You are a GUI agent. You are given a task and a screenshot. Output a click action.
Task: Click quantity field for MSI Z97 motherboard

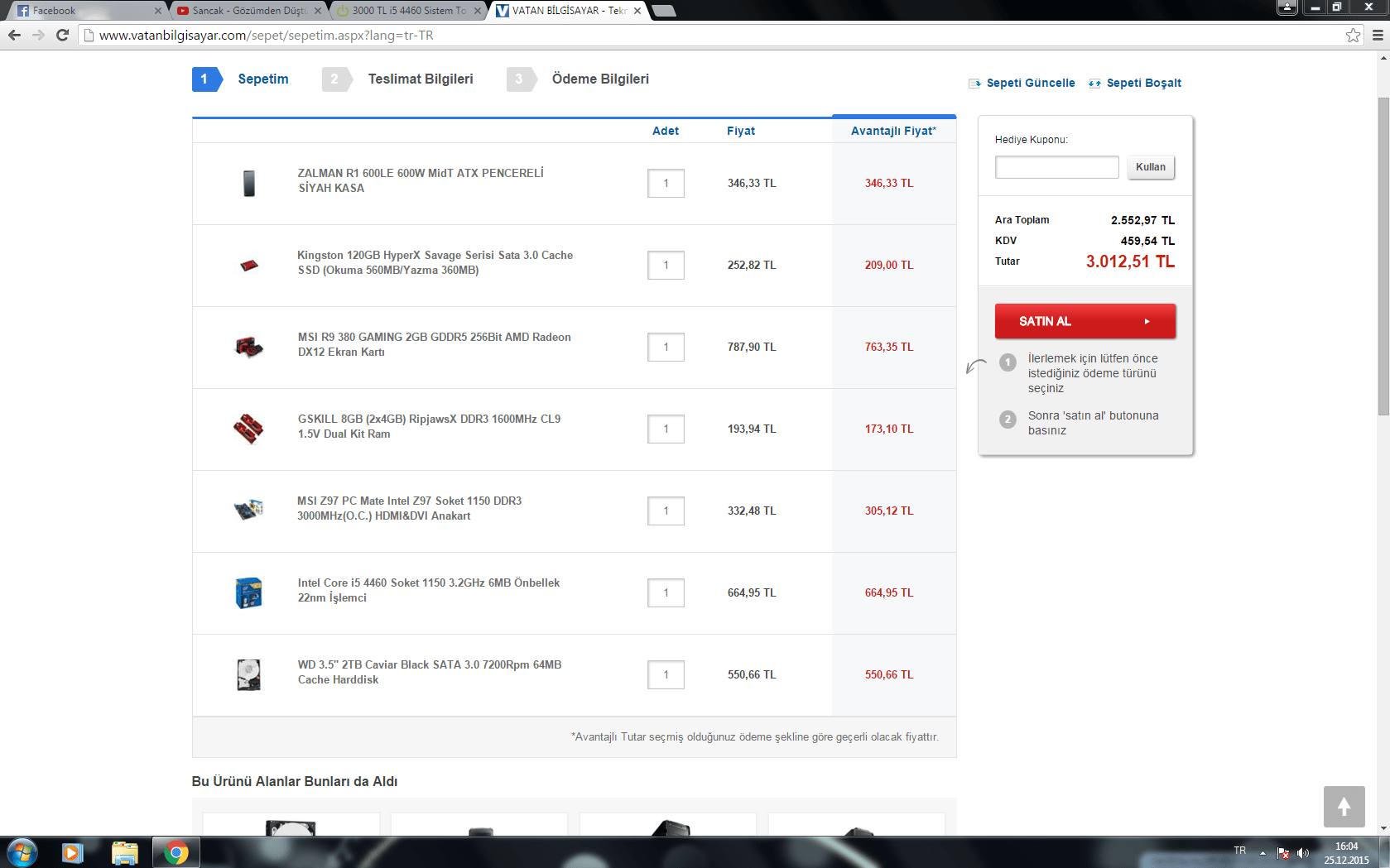[666, 511]
